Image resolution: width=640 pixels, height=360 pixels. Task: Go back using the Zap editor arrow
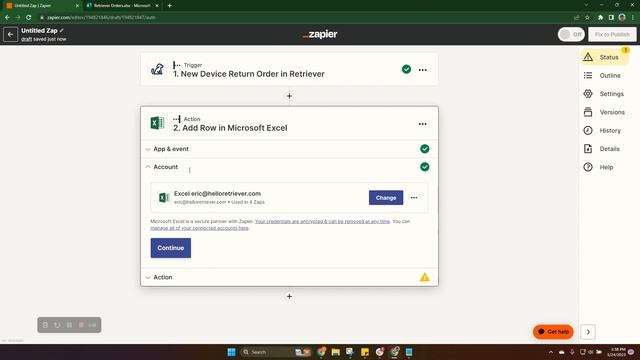tap(11, 35)
